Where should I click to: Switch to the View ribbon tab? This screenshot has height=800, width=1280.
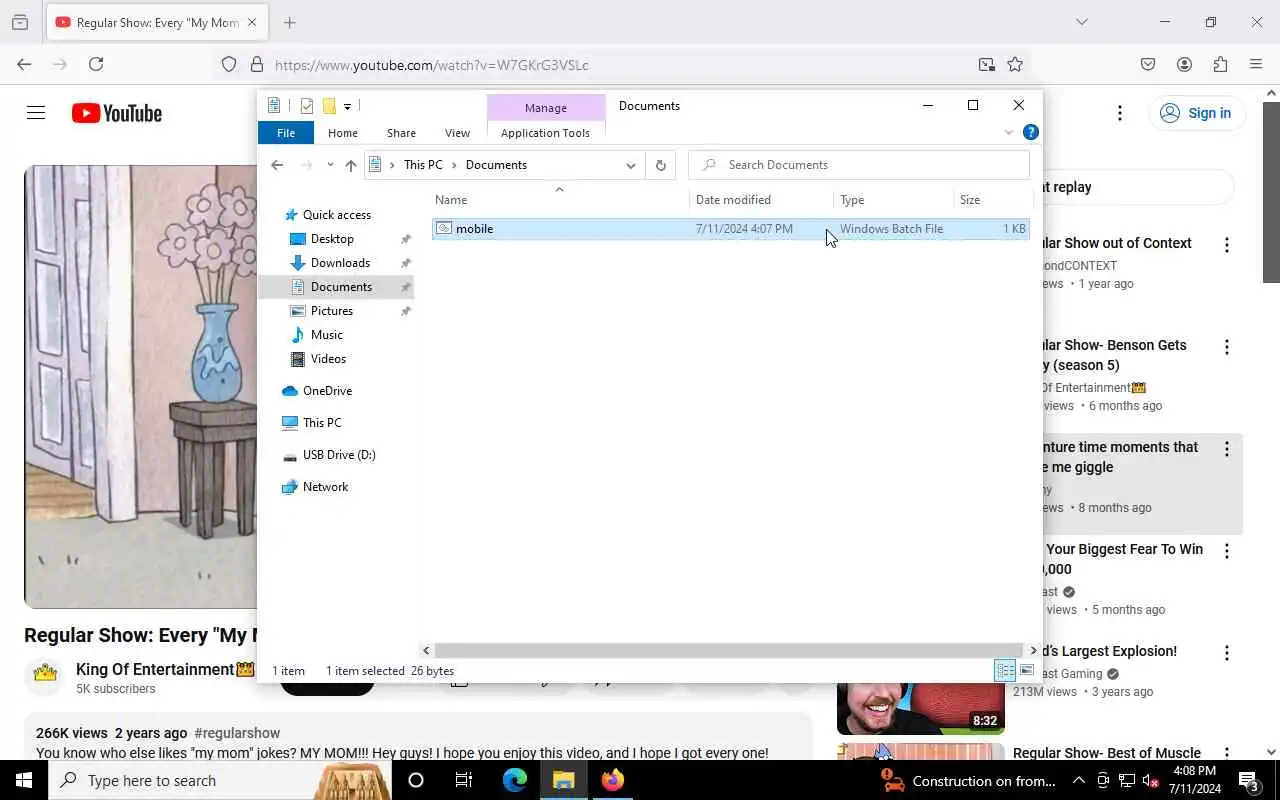pos(457,133)
